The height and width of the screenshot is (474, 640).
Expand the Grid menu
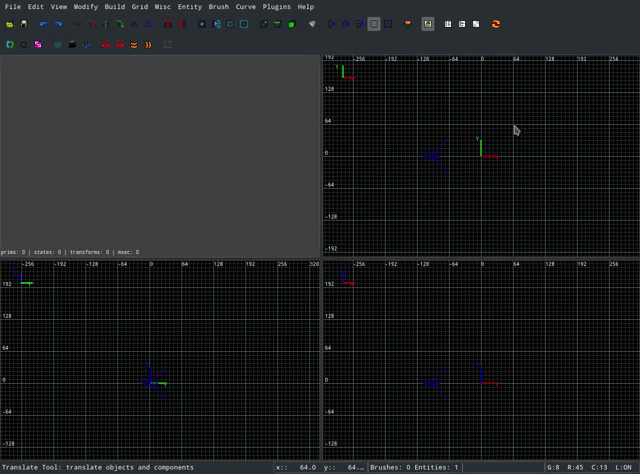click(140, 7)
